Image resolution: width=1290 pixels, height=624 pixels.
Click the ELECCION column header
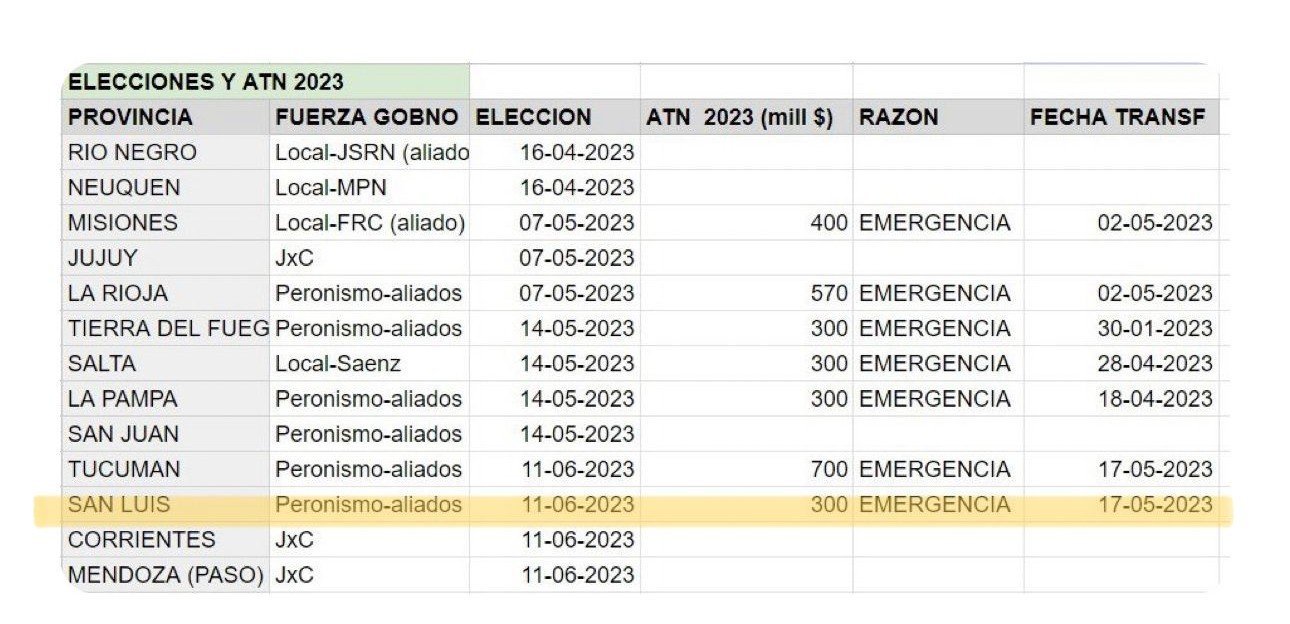[533, 117]
